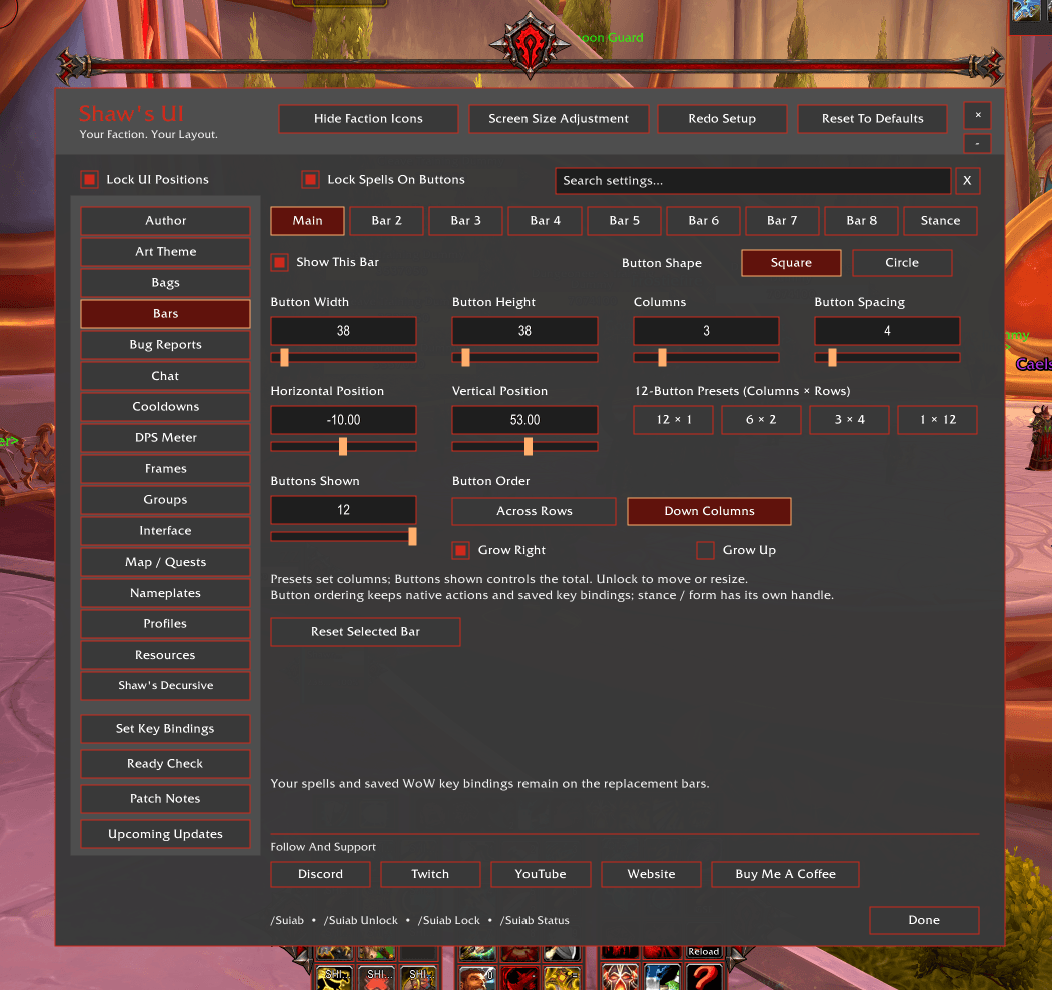Apply the 12 × 1 preset
The image size is (1052, 990).
674,420
